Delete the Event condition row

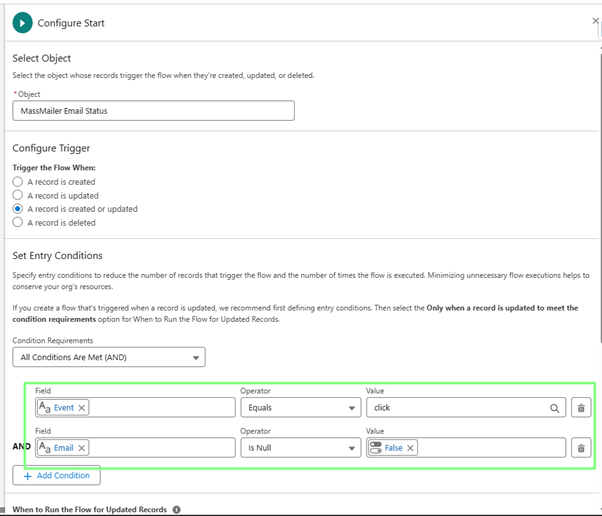coord(581,408)
